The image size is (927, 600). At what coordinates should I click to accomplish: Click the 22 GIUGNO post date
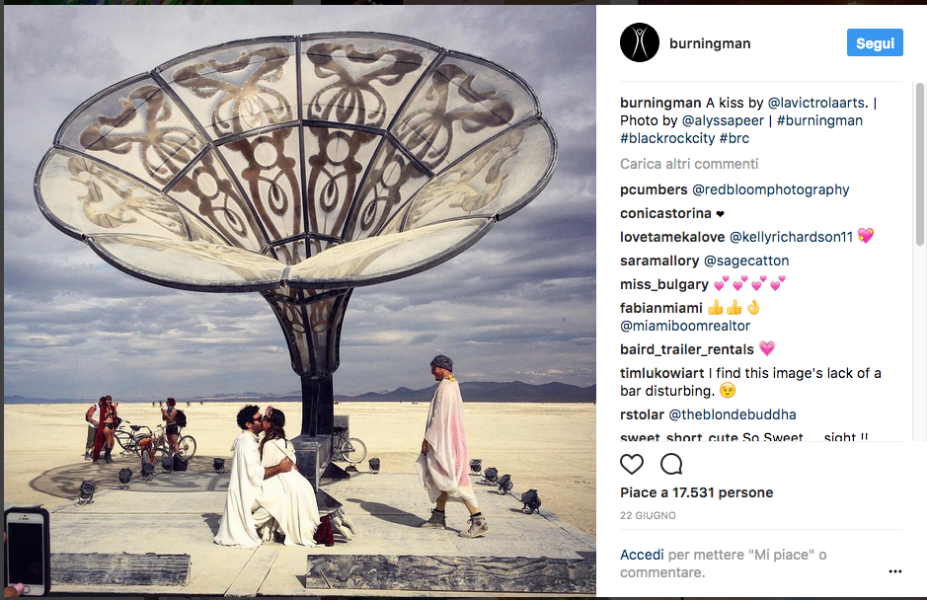647,515
